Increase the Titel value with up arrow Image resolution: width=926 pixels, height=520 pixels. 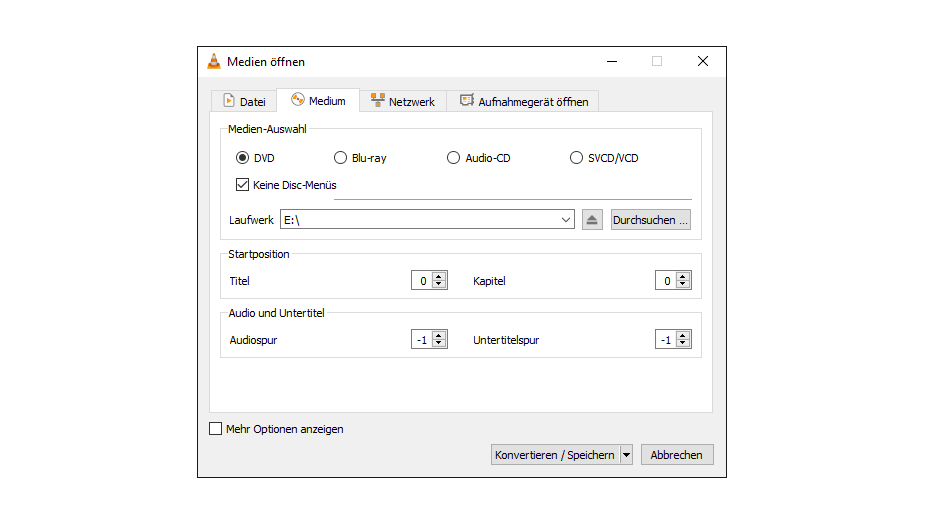[439, 277]
